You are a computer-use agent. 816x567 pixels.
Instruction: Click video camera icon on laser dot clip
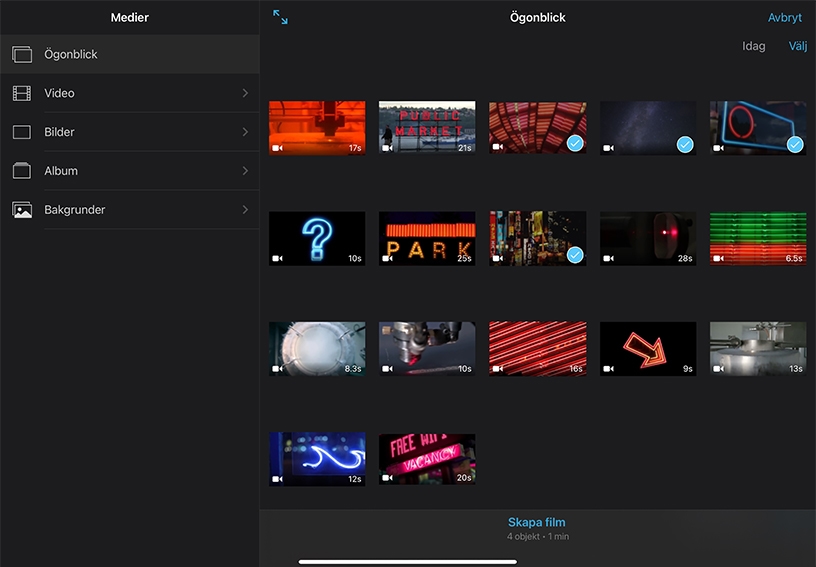pos(608,258)
